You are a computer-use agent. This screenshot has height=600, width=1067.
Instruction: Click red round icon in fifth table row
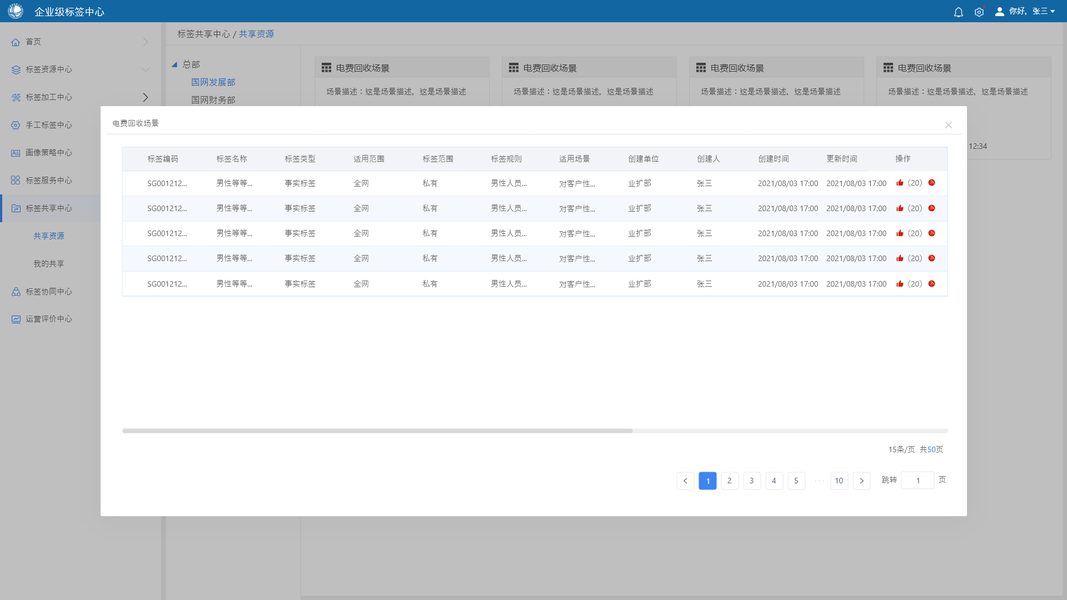(932, 284)
